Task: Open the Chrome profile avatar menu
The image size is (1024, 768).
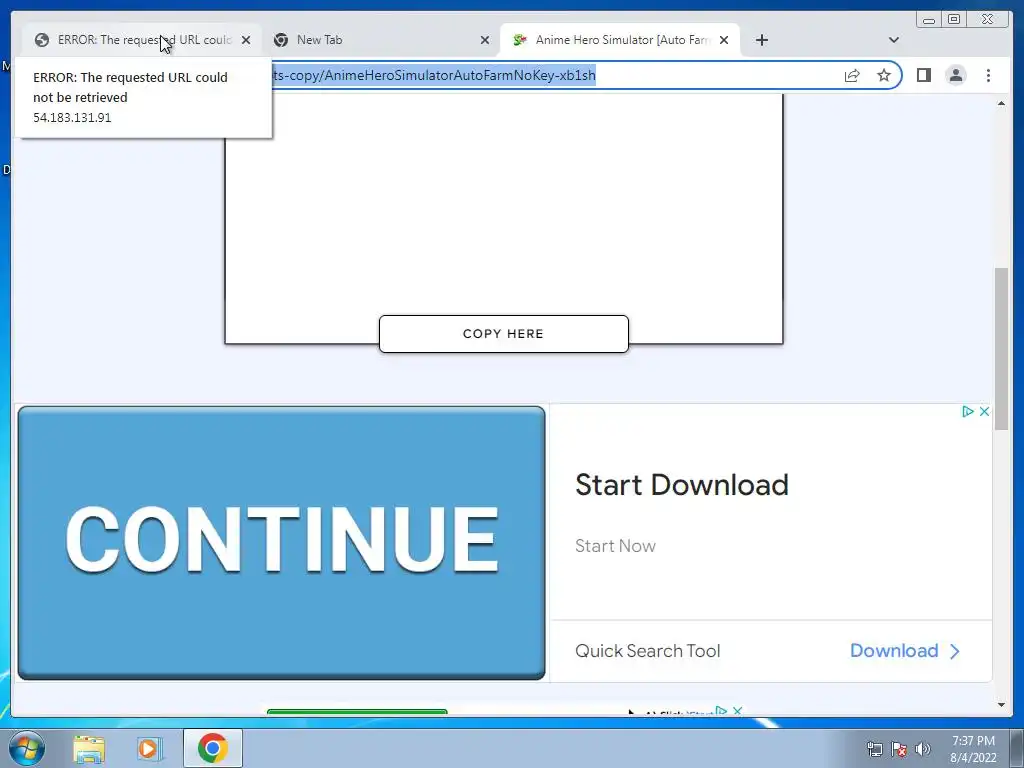Action: [x=956, y=75]
